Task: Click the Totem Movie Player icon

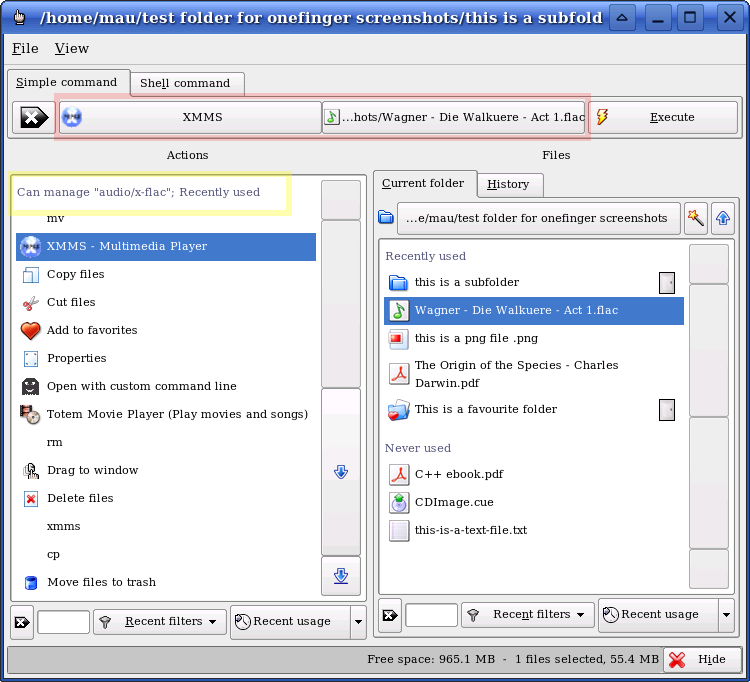Action: 30,415
